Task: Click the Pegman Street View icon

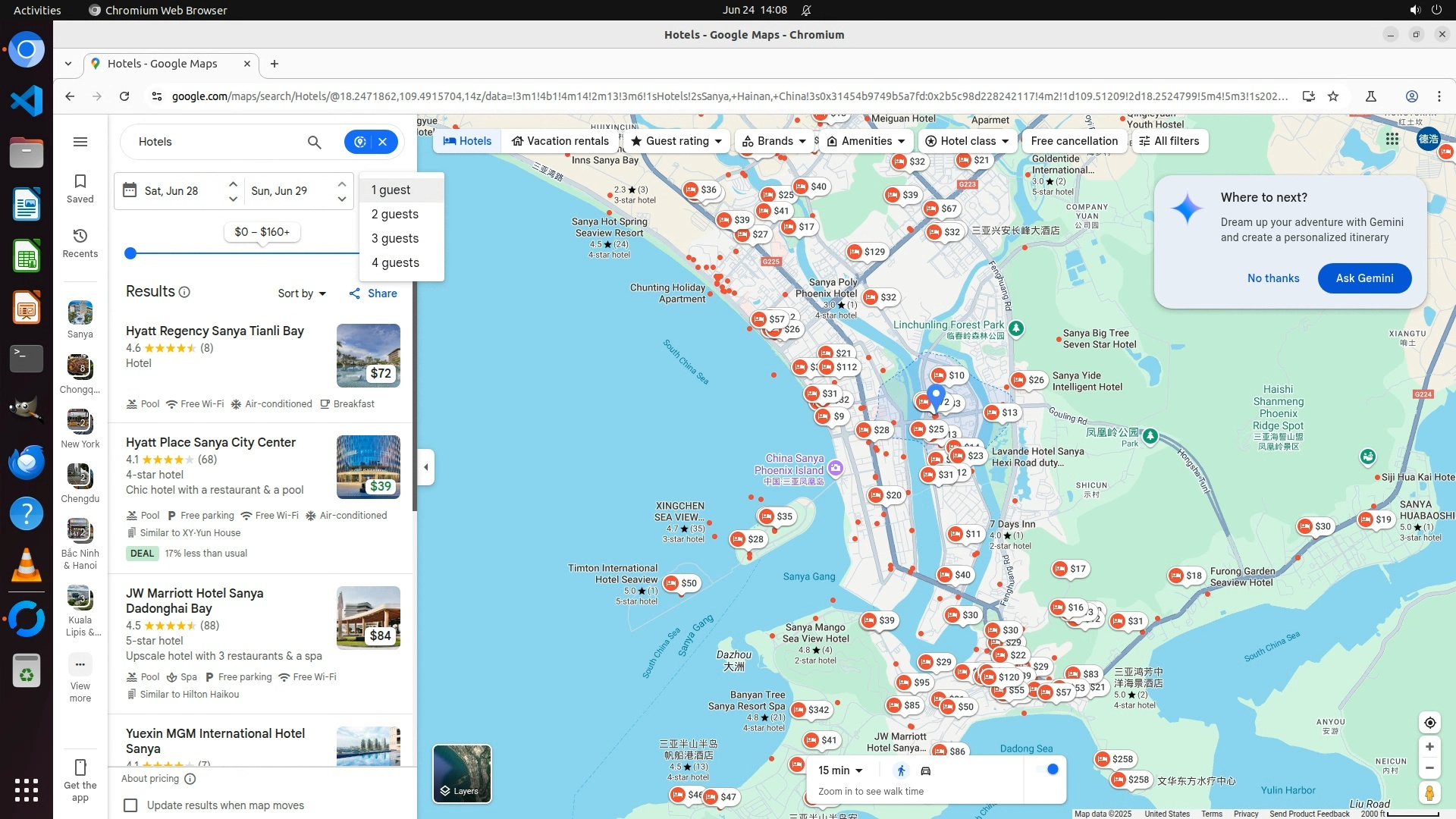Action: [x=1429, y=793]
